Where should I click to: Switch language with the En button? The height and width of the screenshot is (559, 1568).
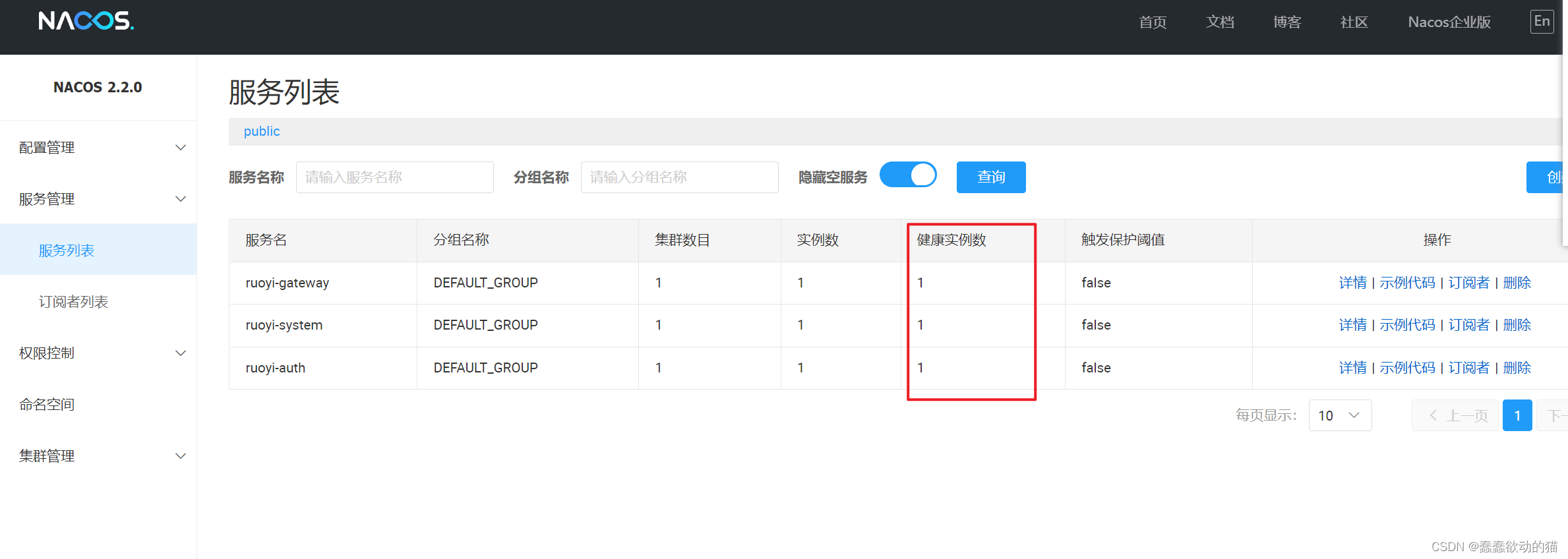point(1542,21)
